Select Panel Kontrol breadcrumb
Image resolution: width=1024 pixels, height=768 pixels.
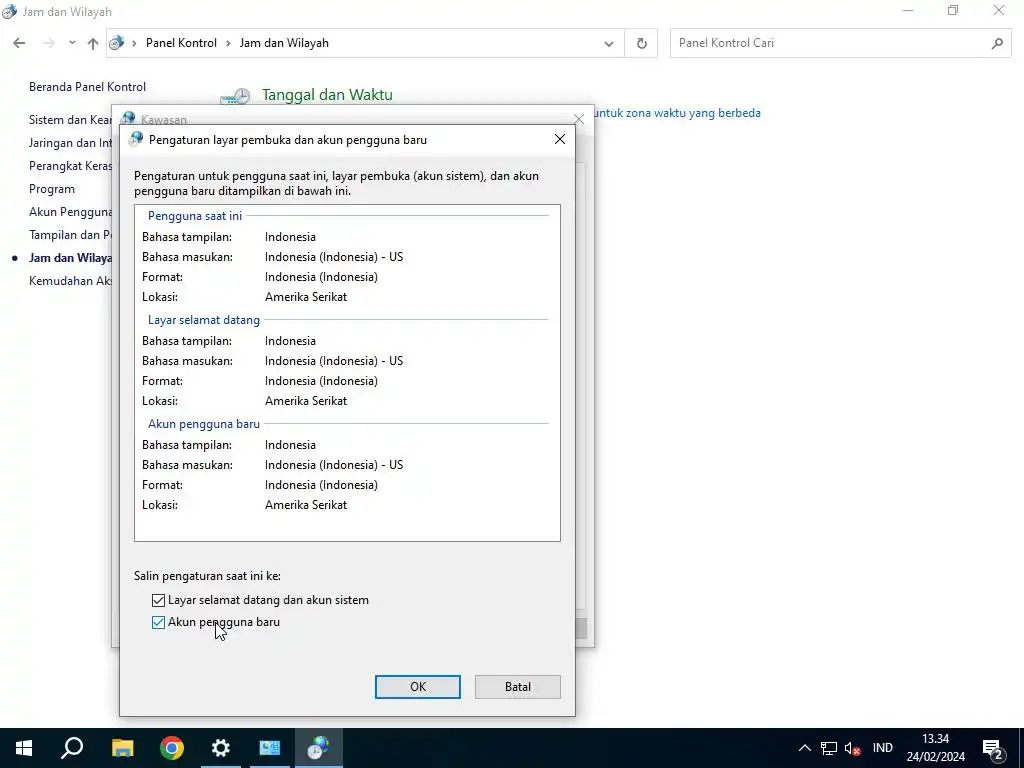181,43
